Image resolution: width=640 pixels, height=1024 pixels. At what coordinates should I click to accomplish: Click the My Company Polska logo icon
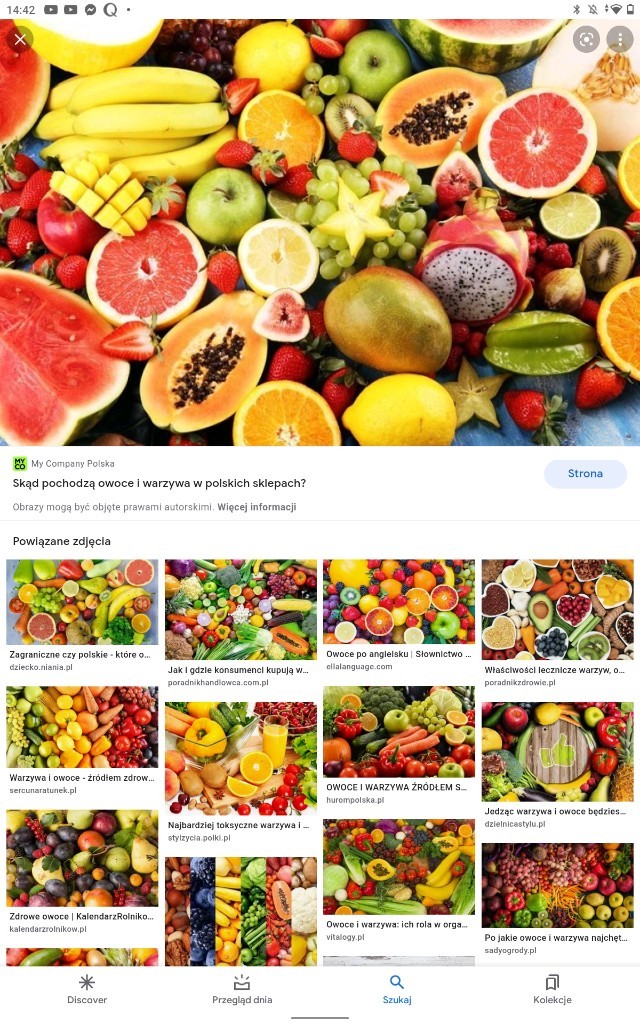[20, 464]
